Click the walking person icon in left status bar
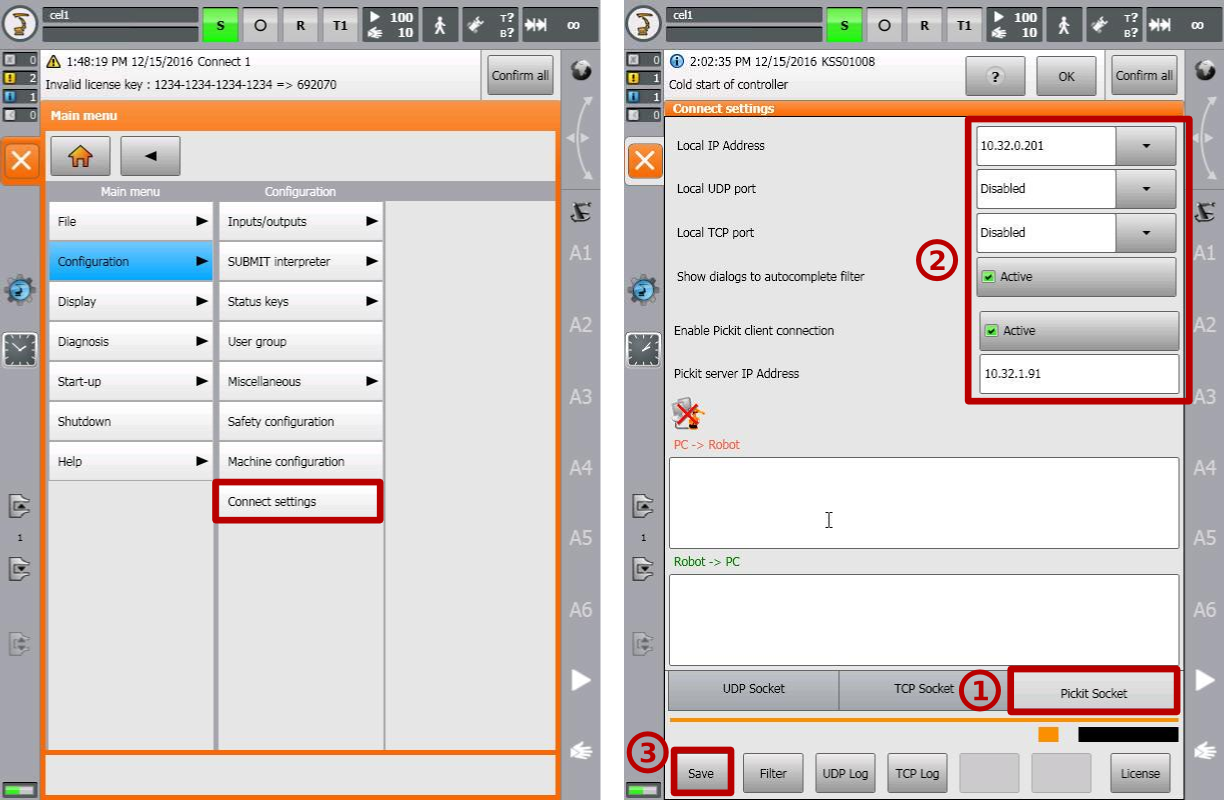Image resolution: width=1224 pixels, height=800 pixels. [439, 25]
